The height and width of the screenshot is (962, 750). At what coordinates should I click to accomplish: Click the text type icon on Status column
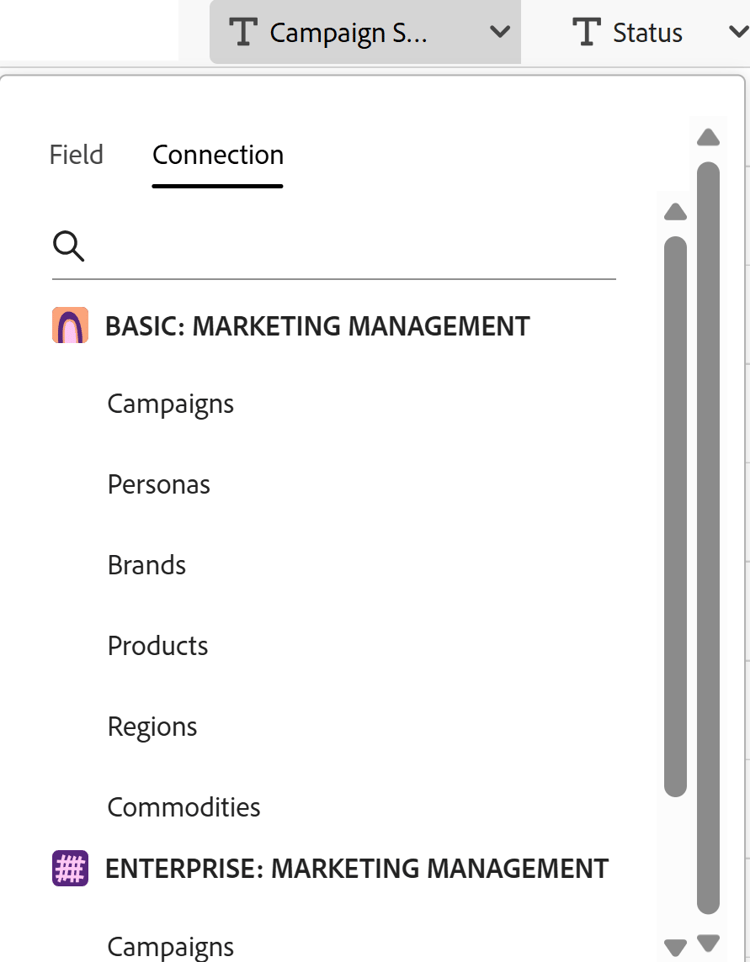click(x=587, y=32)
